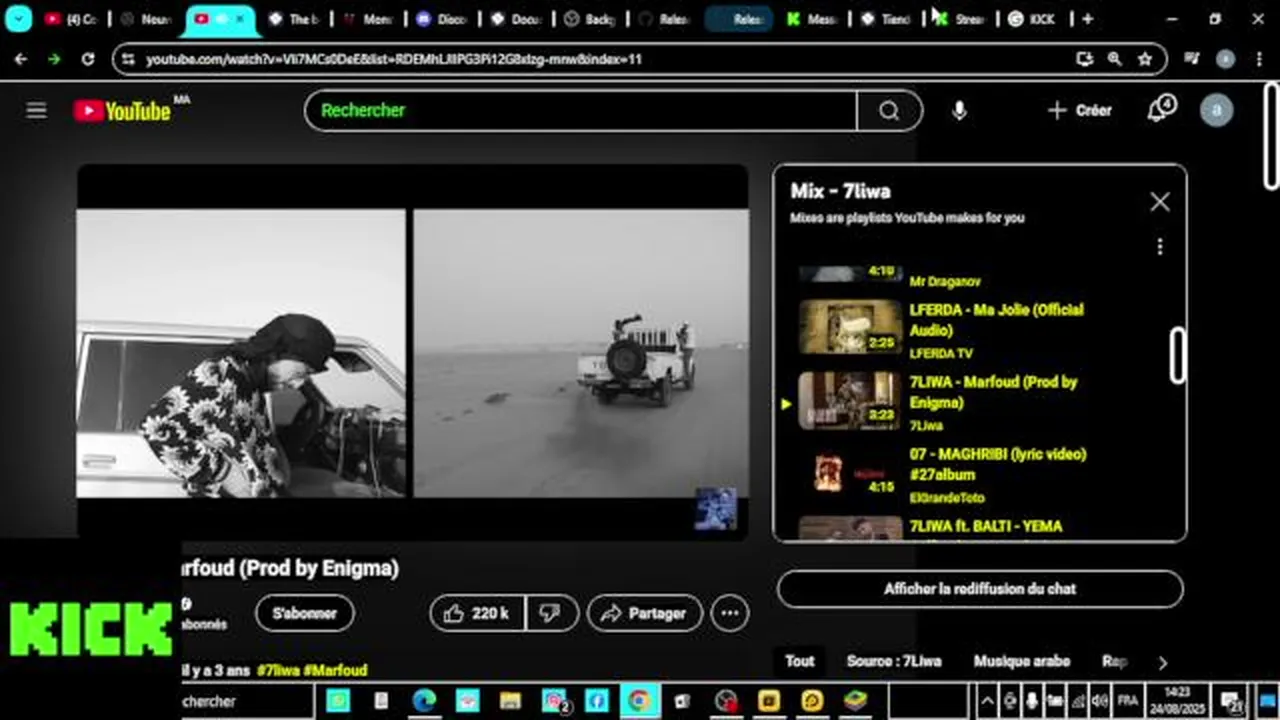Viewport: 1280px width, 720px height.
Task: Open Facebook app on the taskbar
Action: click(x=596, y=701)
